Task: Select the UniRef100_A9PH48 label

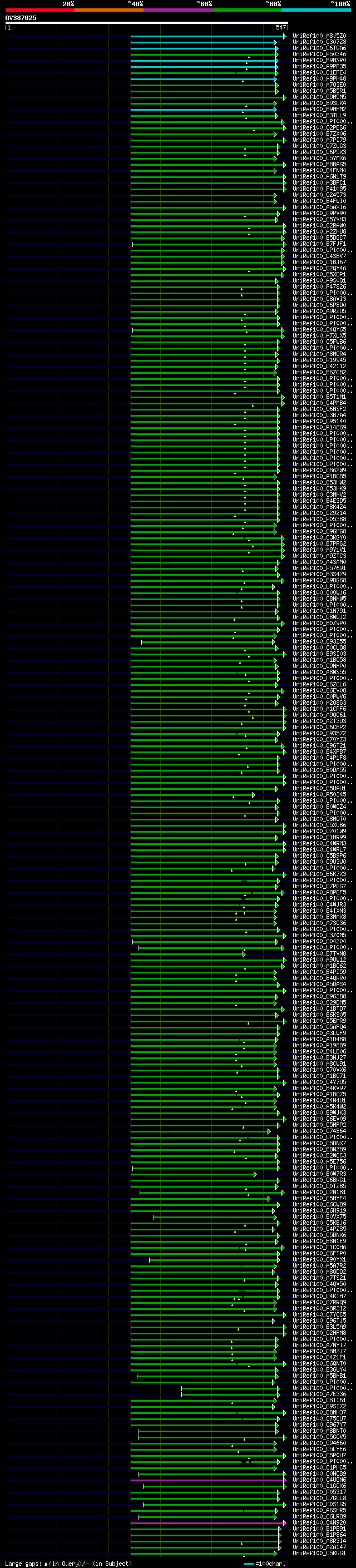Action: [x=319, y=78]
